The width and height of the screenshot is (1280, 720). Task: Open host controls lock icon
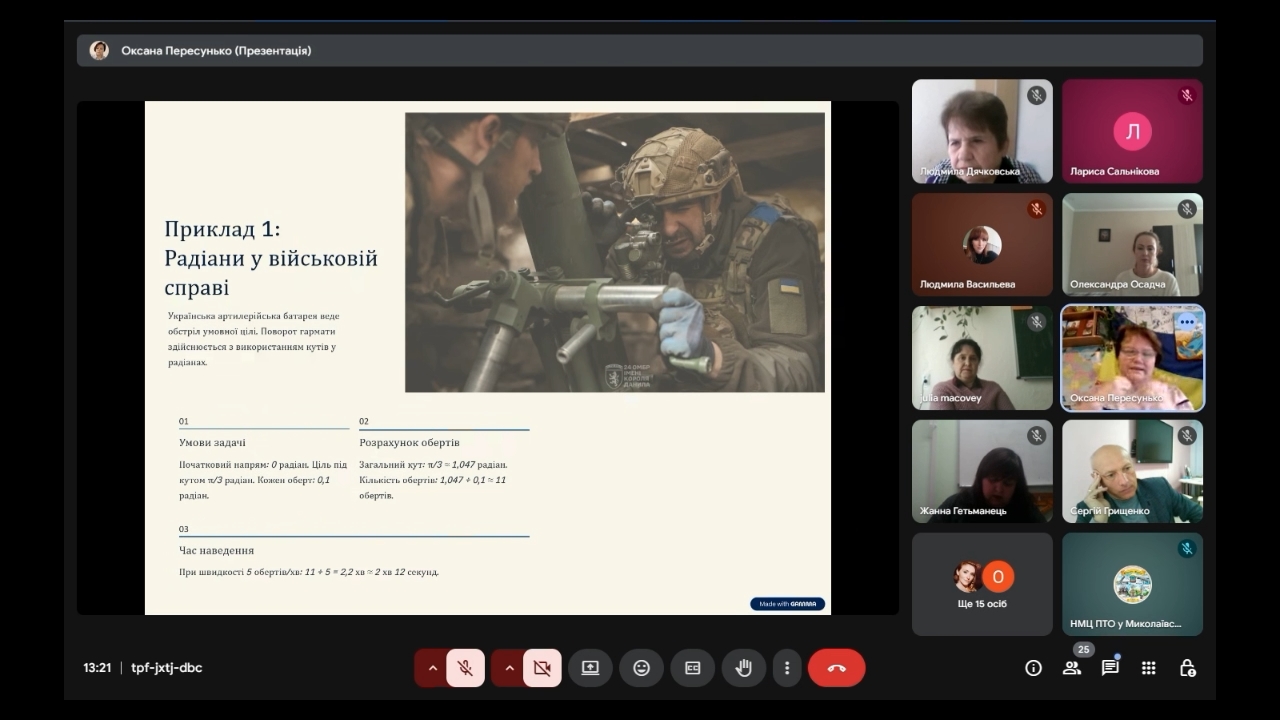1187,668
